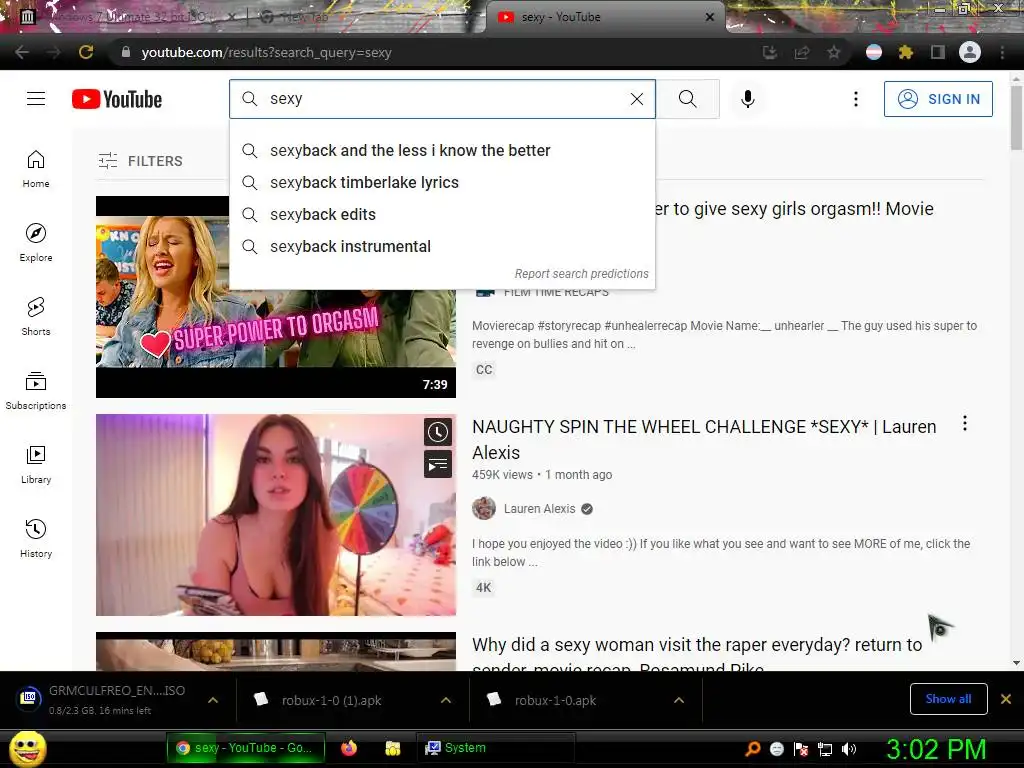The image size is (1024, 768).
Task: Open the System taskbar window
Action: (x=496, y=748)
